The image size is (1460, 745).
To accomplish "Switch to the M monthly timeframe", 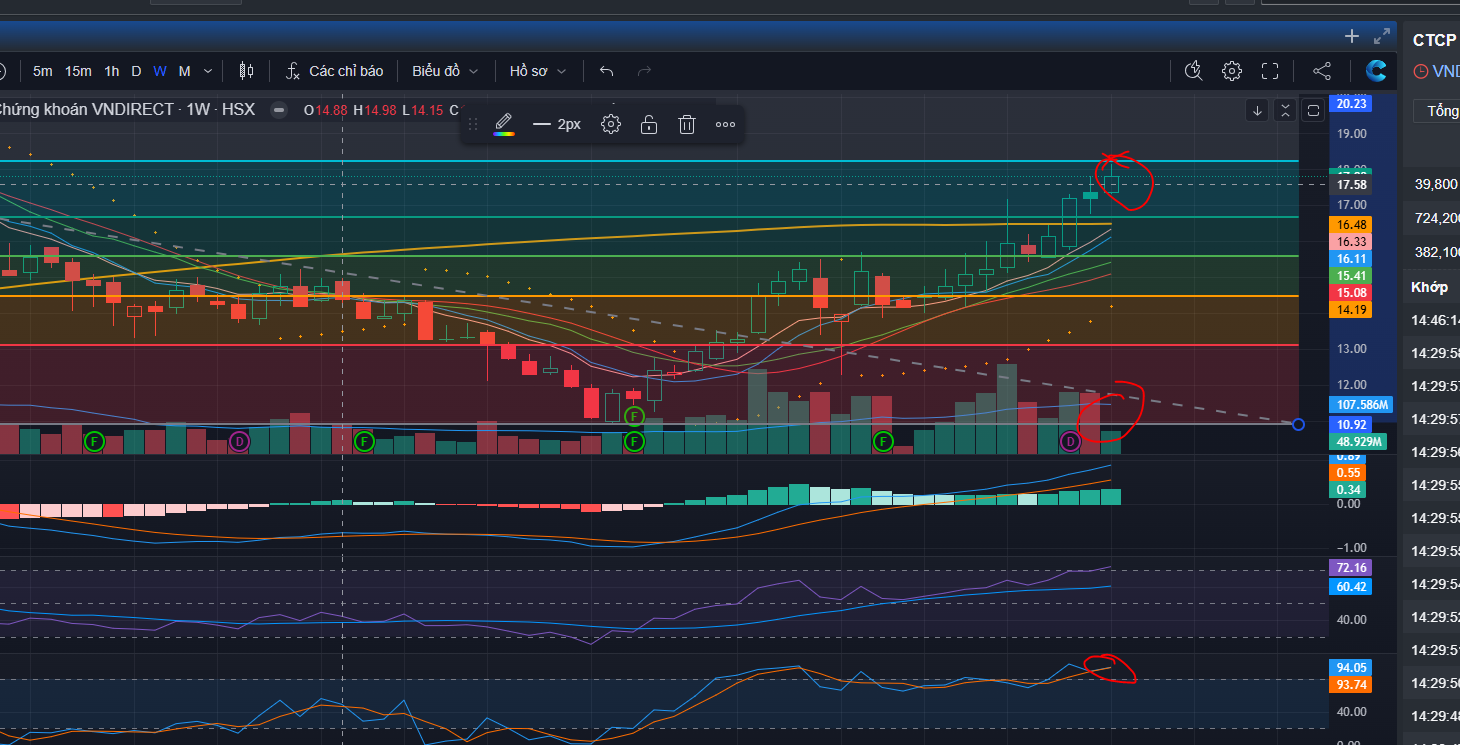I will 184,71.
